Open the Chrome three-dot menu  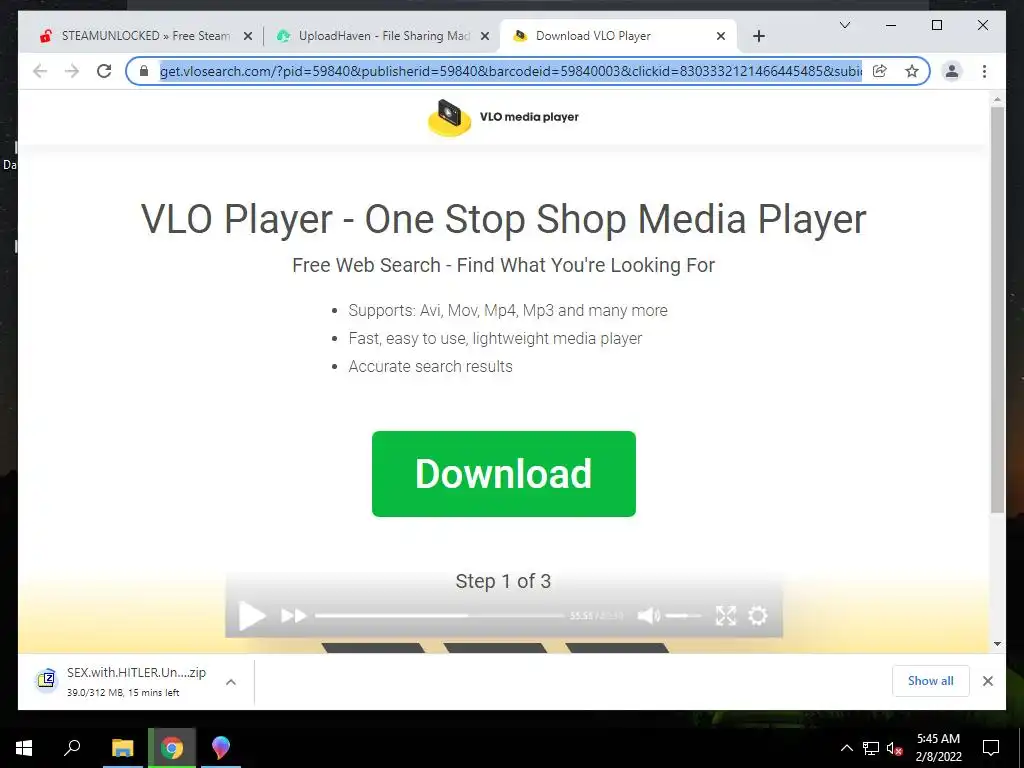[x=984, y=71]
